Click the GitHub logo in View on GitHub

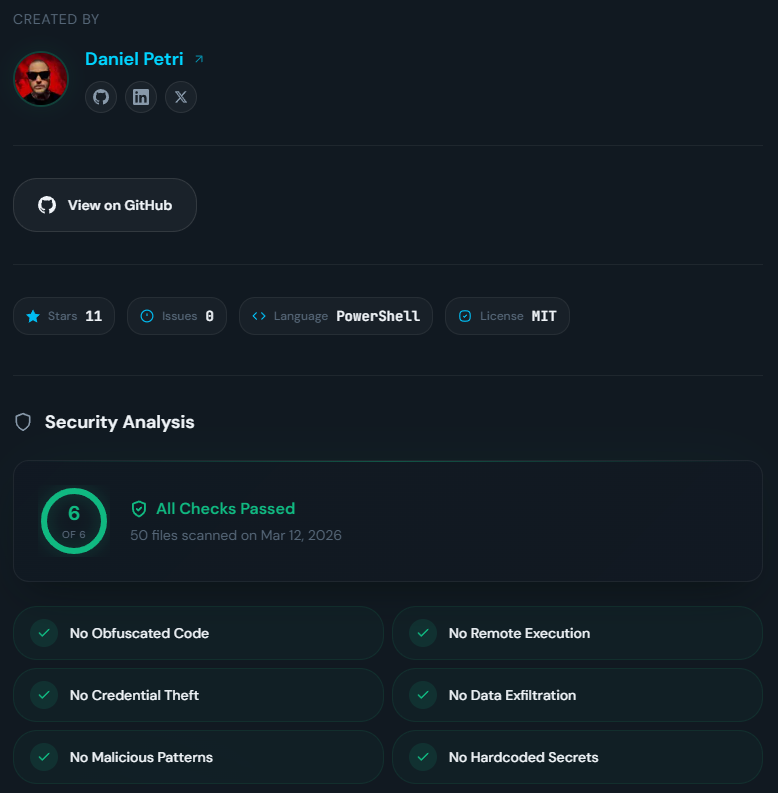pyautogui.click(x=47, y=205)
